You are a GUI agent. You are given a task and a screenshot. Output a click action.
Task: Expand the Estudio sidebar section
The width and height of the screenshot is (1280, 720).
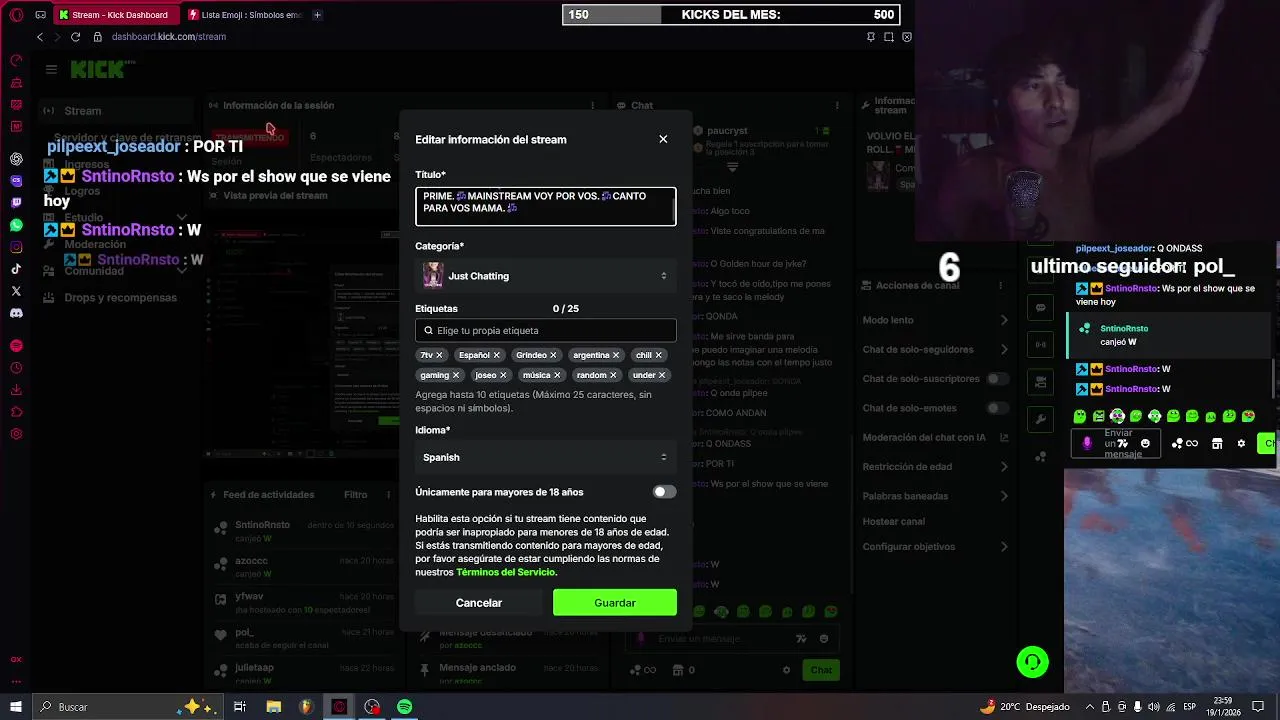(x=181, y=217)
